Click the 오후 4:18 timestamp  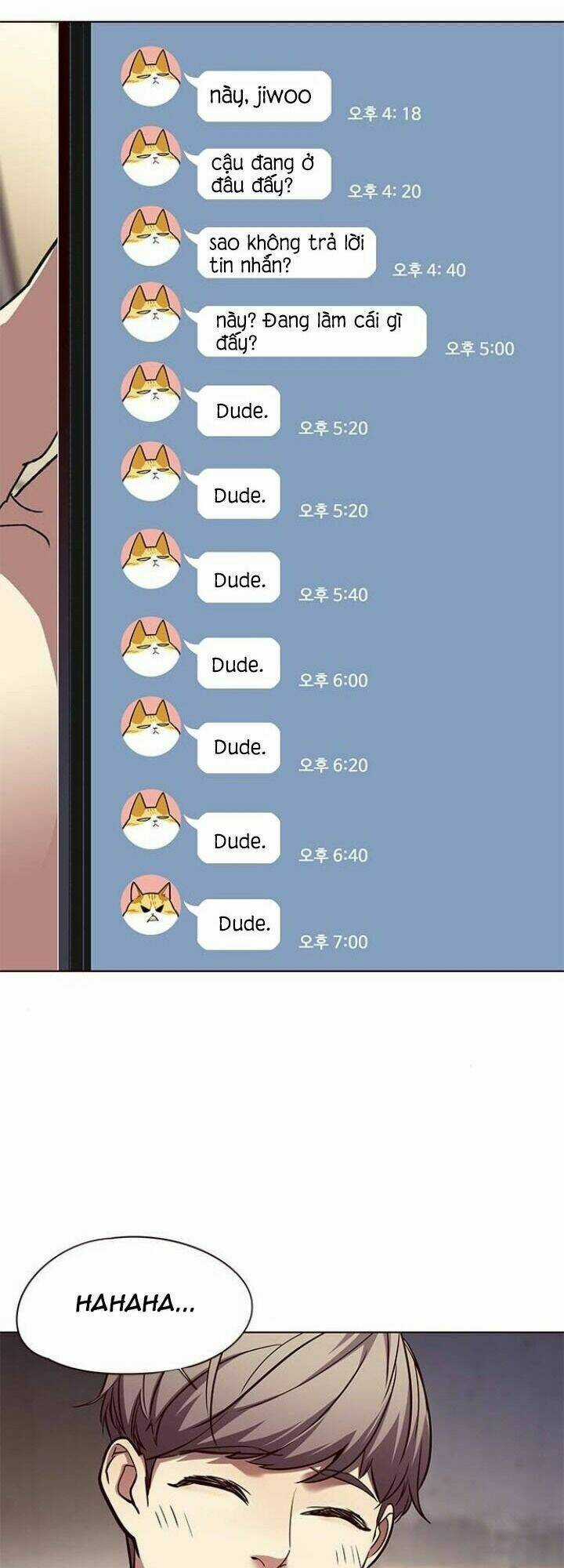click(385, 114)
